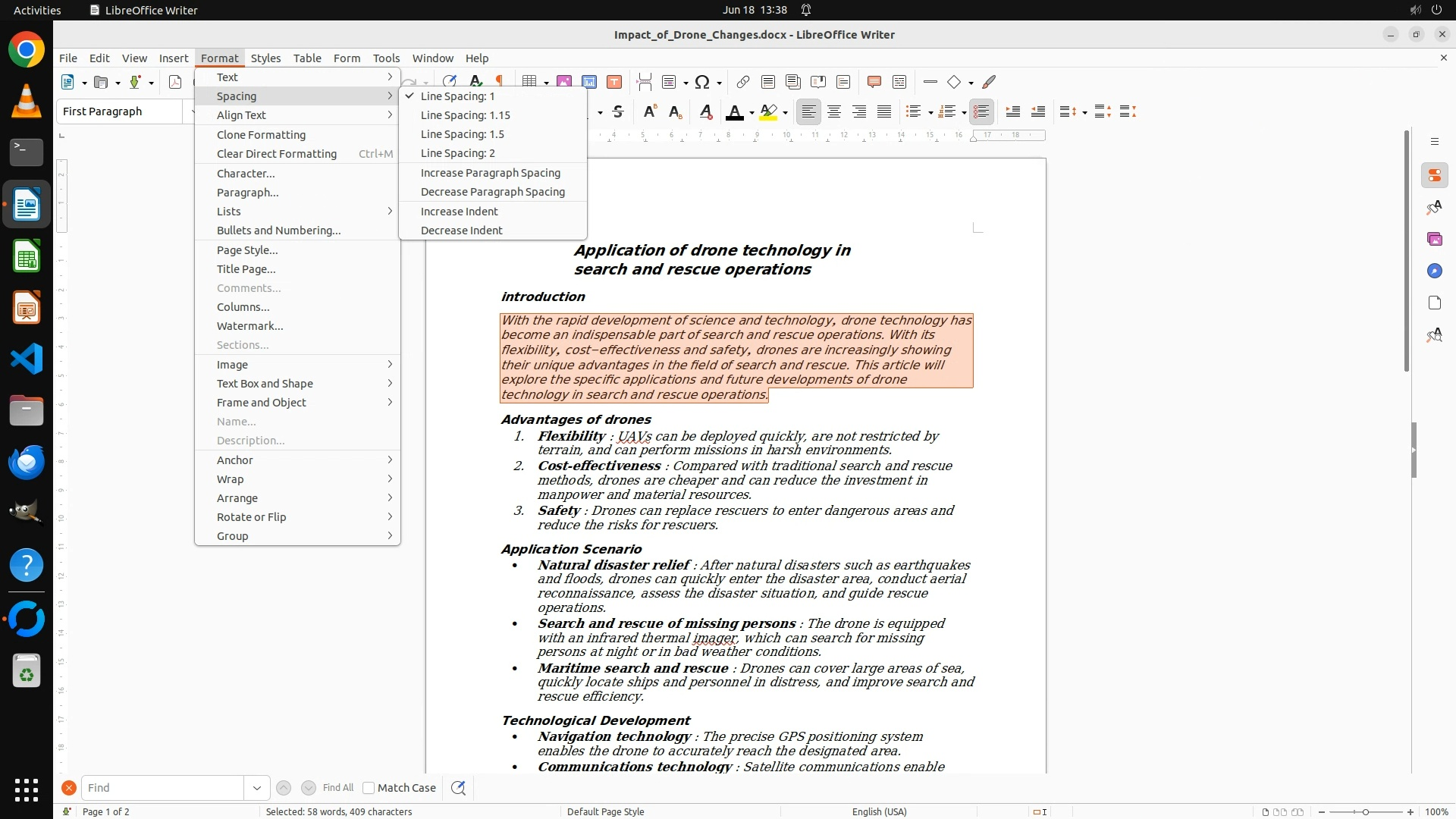Choose Line Spacing: 1.5
This screenshot has height=819, width=1456.
462,134
